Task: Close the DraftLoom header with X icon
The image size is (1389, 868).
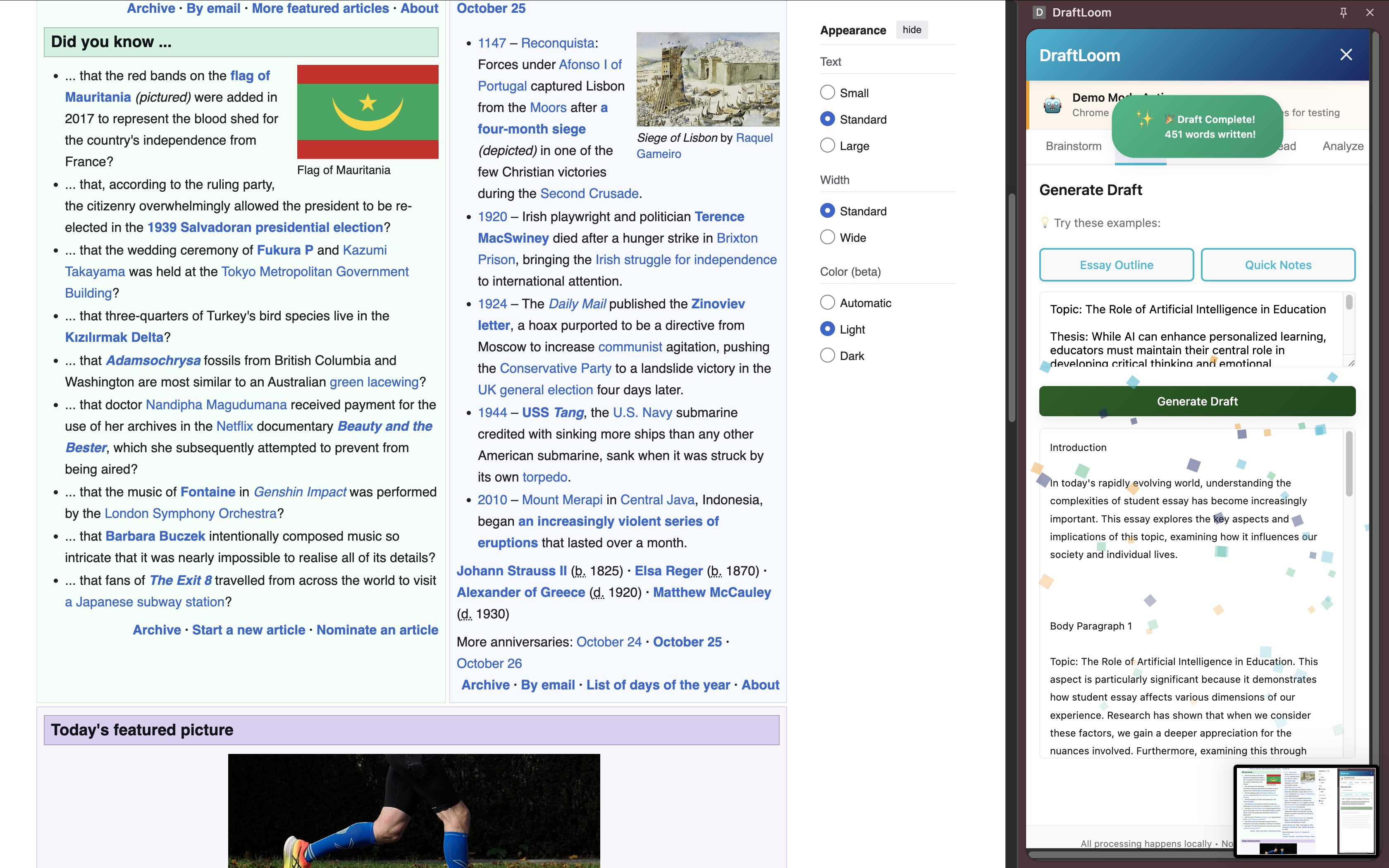Action: [1346, 55]
